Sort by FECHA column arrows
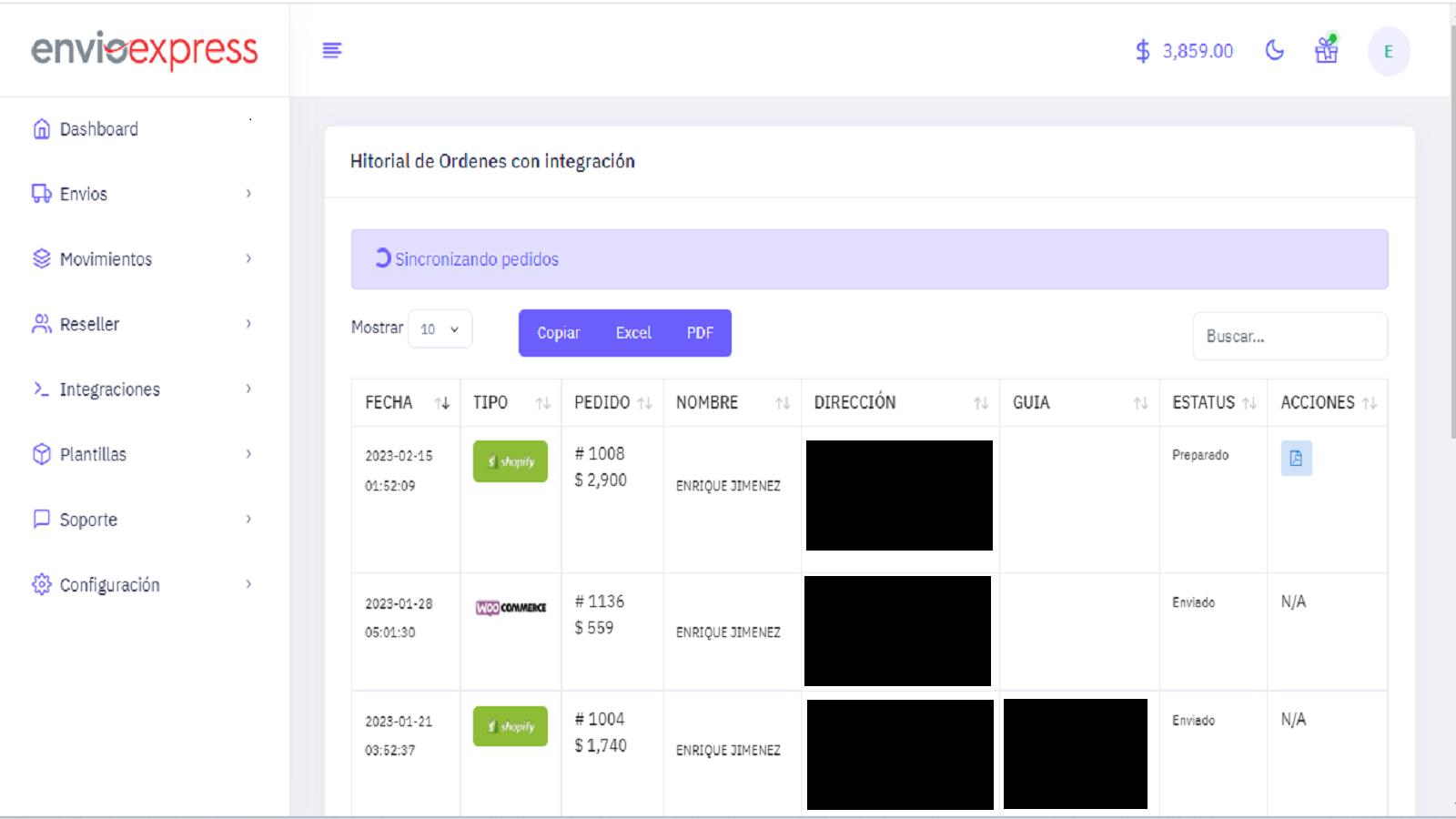Image resolution: width=1456 pixels, height=819 pixels. [442, 403]
